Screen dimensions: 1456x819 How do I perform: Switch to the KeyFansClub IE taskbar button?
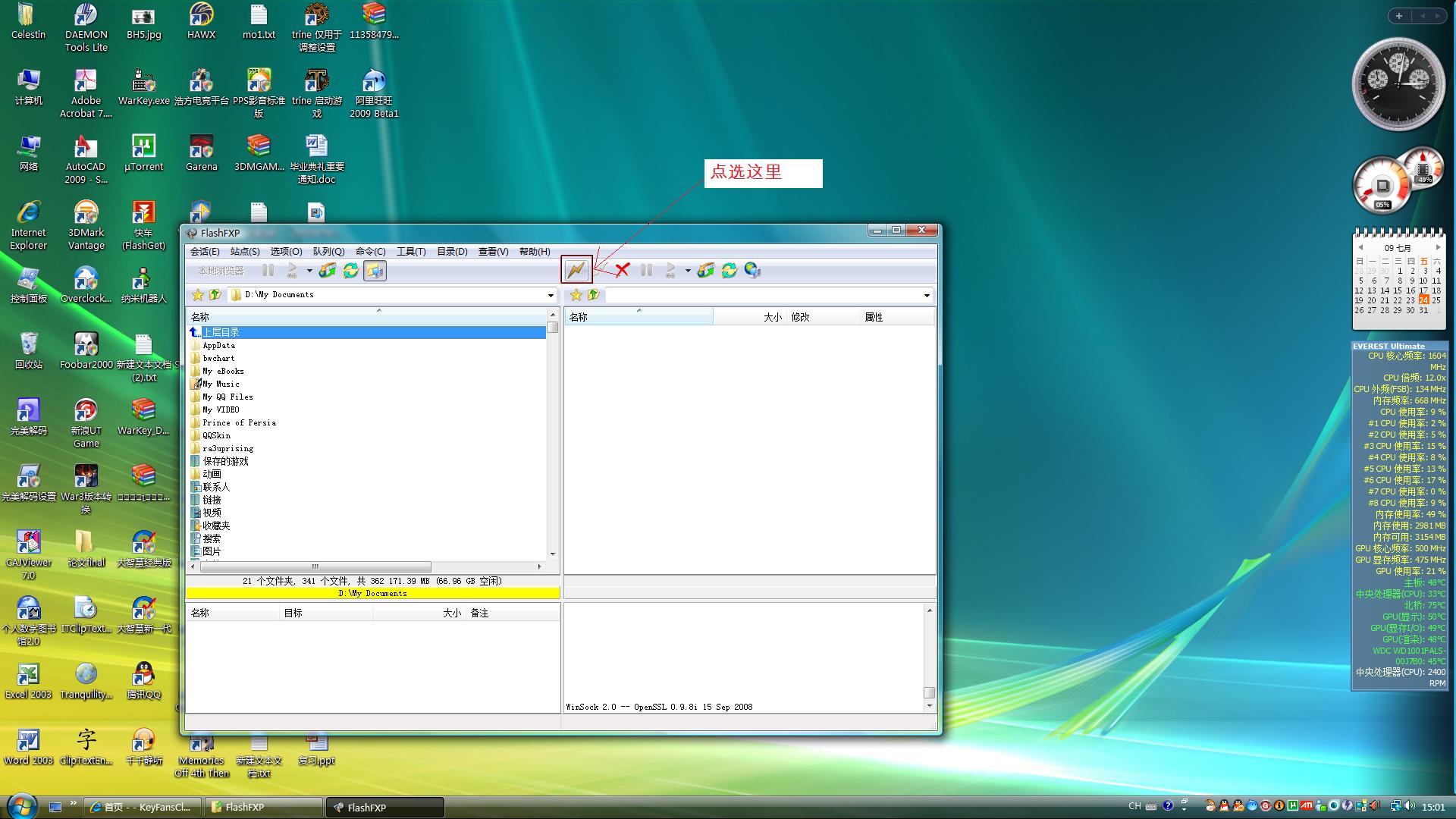click(143, 807)
